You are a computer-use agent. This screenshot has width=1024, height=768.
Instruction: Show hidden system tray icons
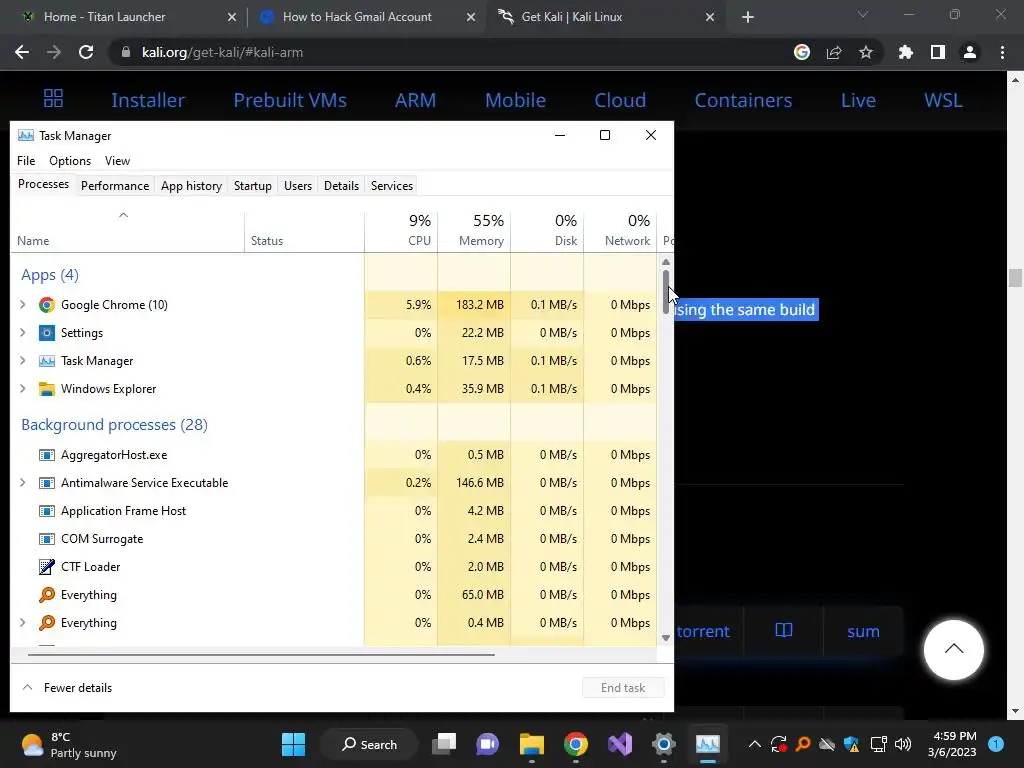tap(754, 744)
